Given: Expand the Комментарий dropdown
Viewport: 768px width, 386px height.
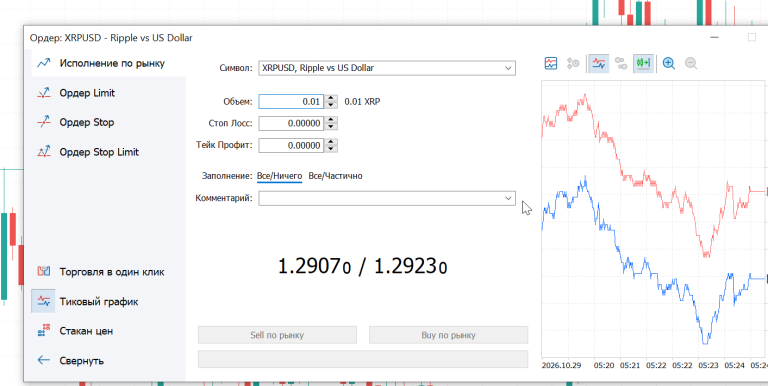Looking at the screenshot, I should point(508,198).
